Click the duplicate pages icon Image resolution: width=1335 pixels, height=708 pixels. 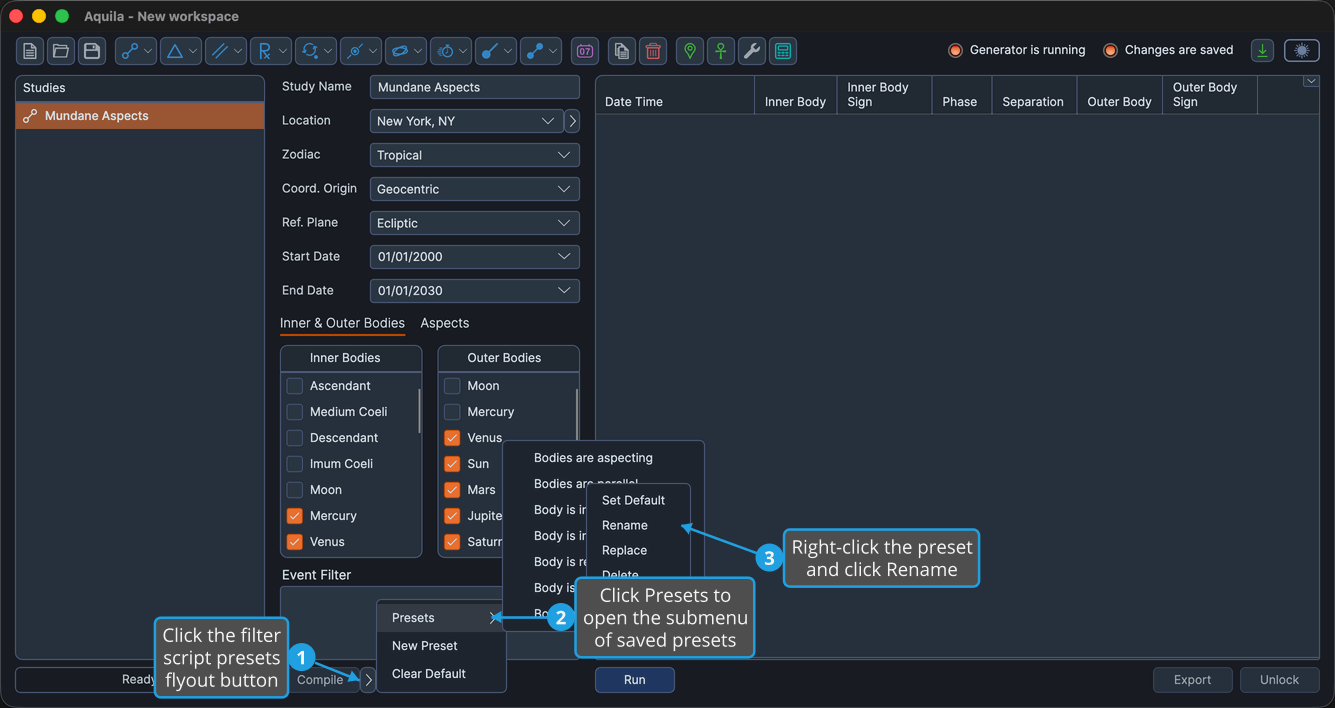(x=622, y=51)
